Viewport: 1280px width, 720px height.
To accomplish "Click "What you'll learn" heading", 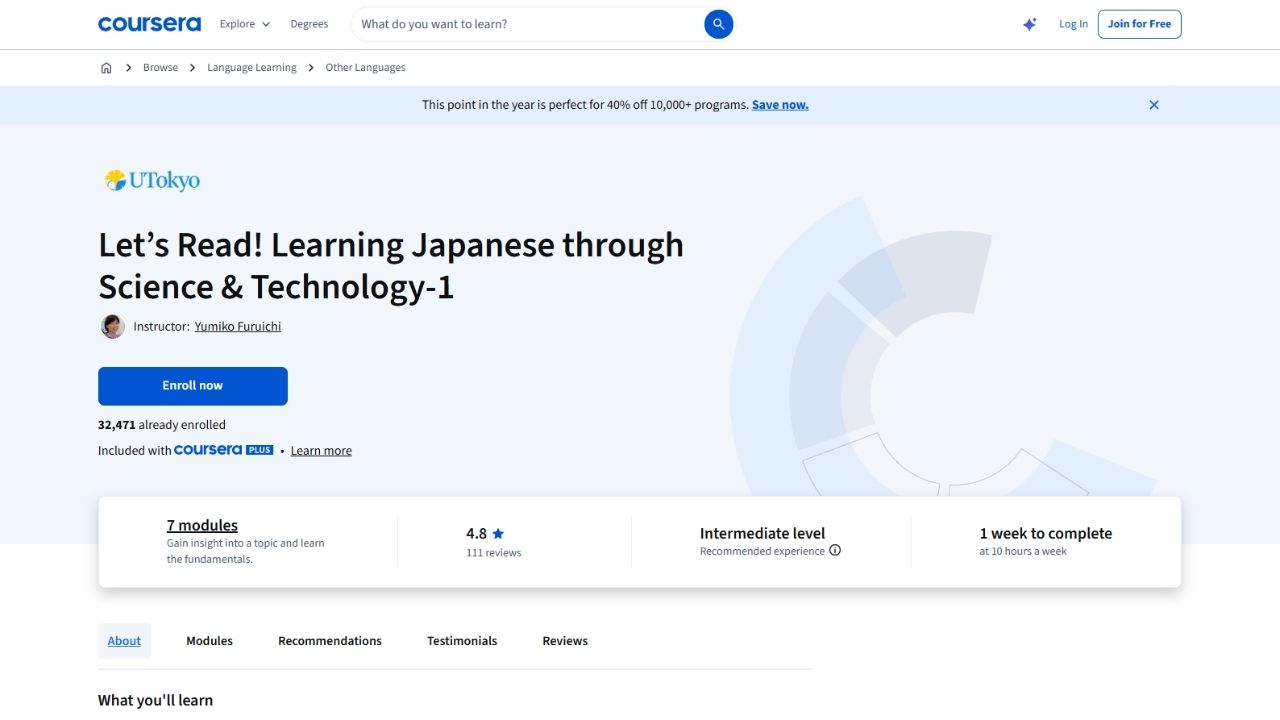I will 155,700.
